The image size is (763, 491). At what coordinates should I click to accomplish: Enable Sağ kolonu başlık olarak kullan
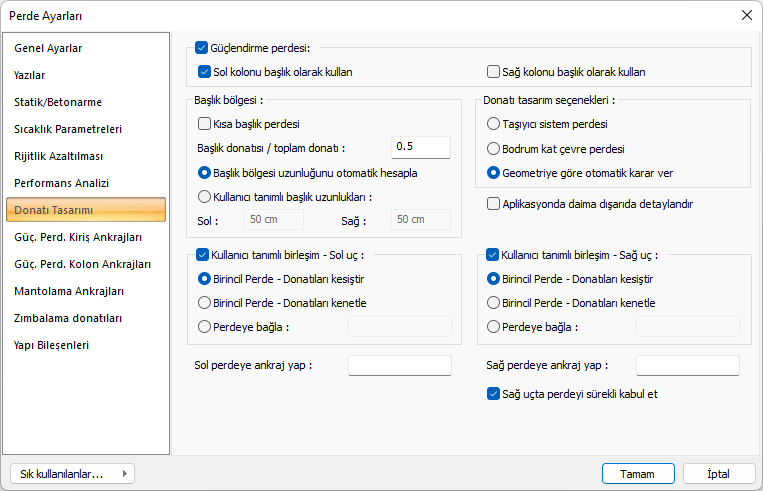pyautogui.click(x=493, y=72)
